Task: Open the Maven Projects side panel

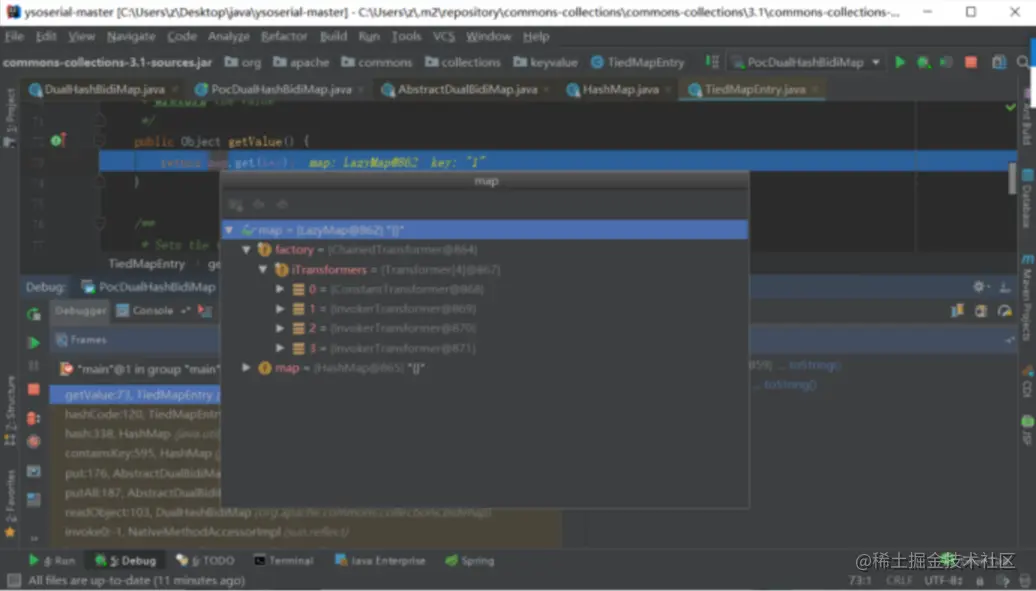Action: pos(1027,298)
